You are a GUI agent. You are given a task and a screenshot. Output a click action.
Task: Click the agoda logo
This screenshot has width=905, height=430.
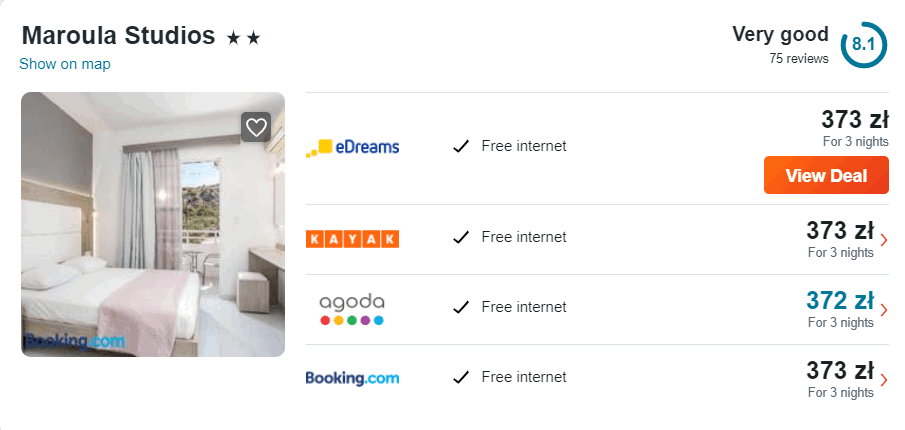(x=352, y=308)
